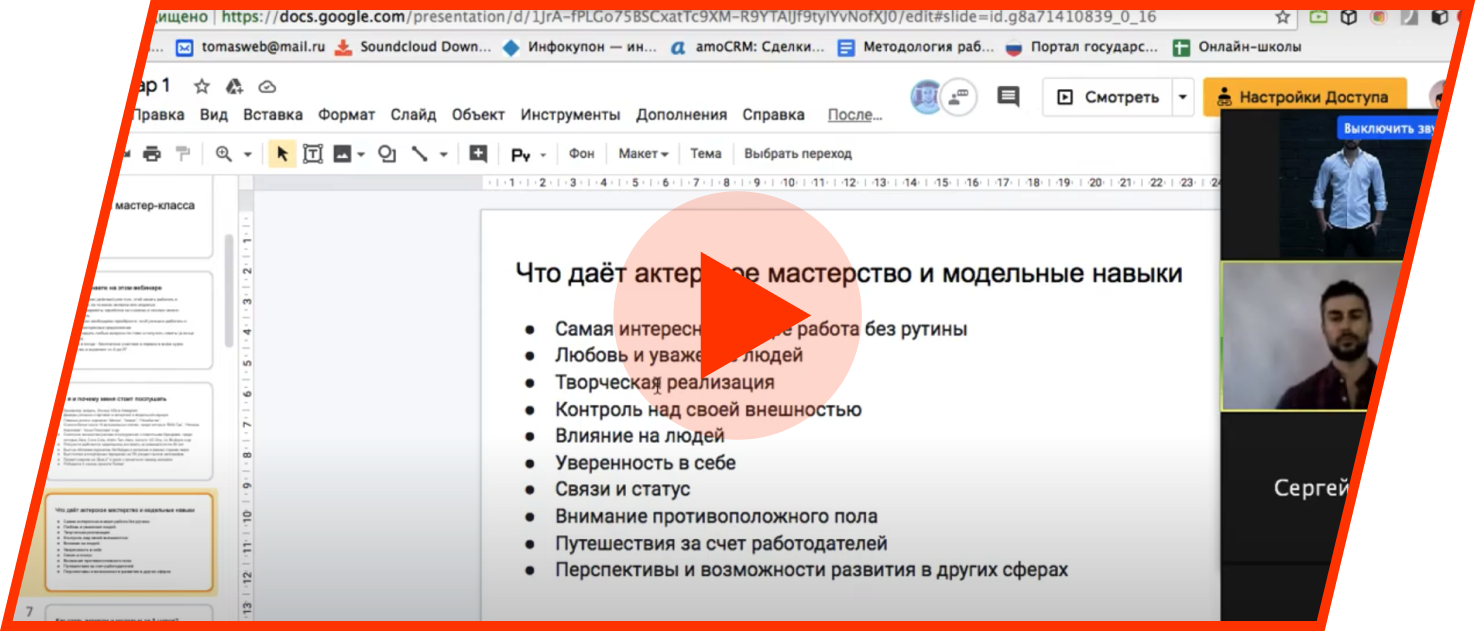The width and height of the screenshot is (1476, 631).
Task: Click the insert image icon
Action: (342, 154)
